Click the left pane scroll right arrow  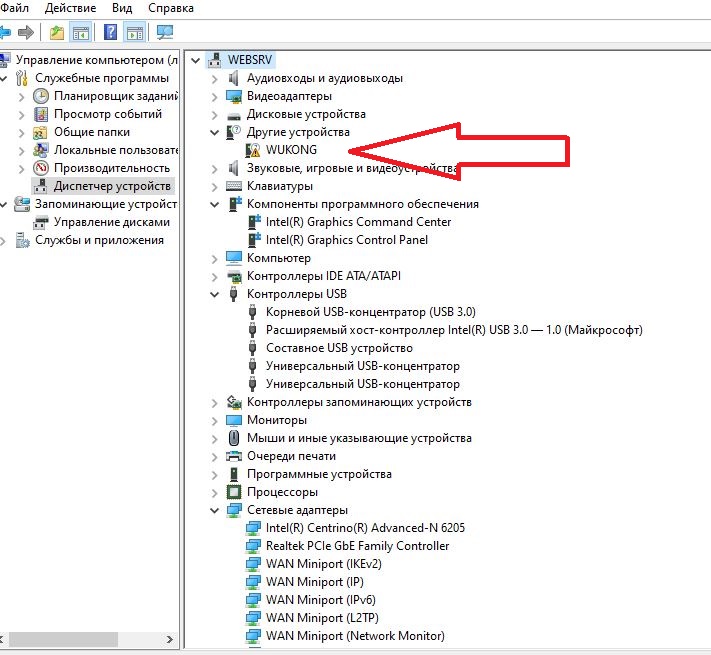pyautogui.click(x=169, y=640)
